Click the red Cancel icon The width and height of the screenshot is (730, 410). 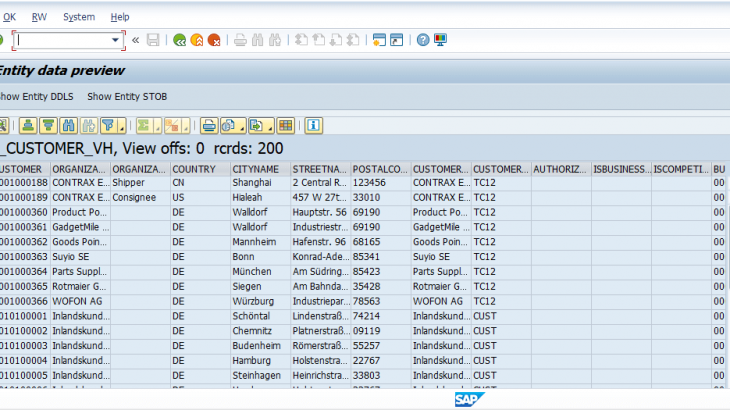214,40
